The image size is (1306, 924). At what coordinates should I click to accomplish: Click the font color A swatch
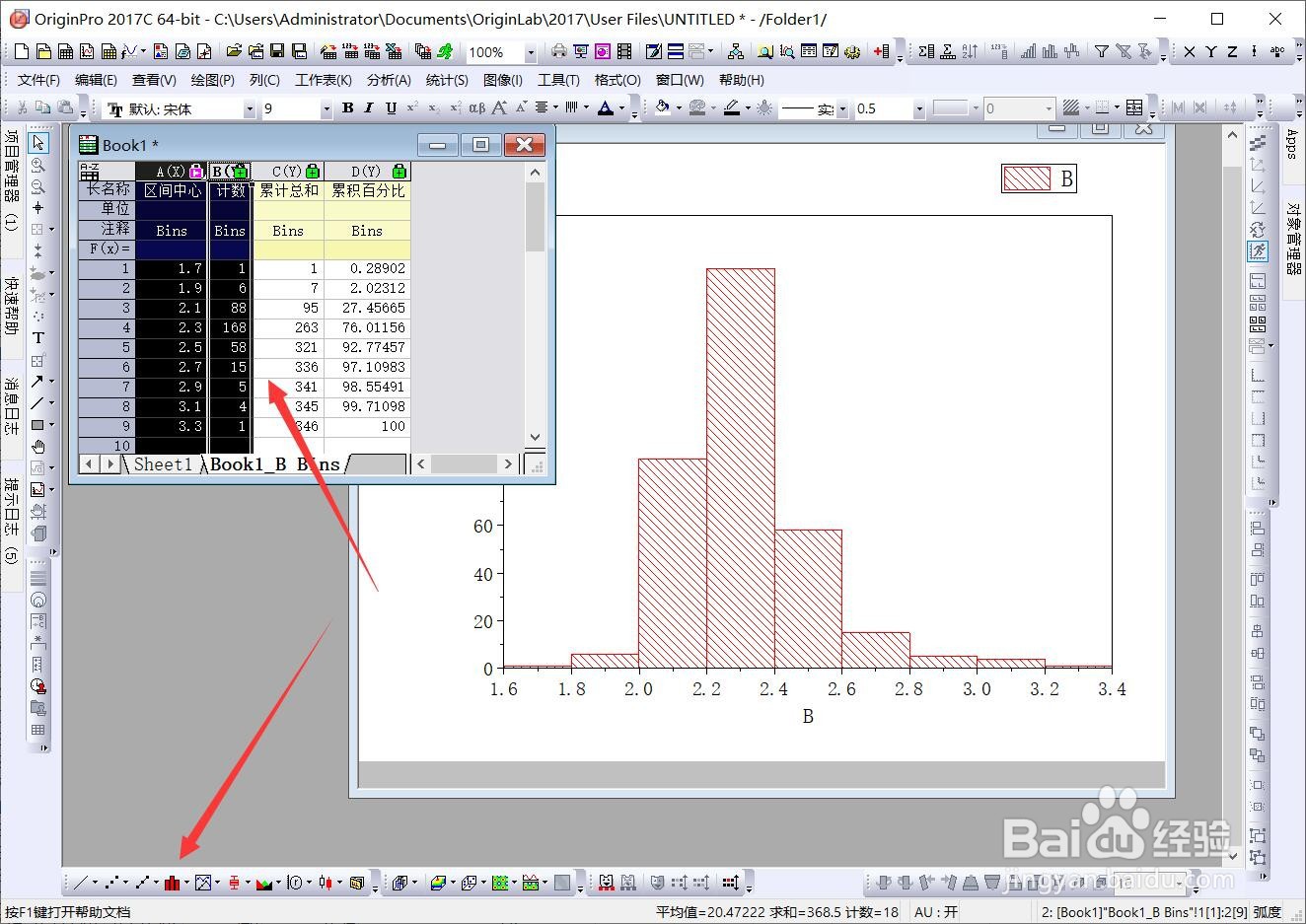click(605, 107)
